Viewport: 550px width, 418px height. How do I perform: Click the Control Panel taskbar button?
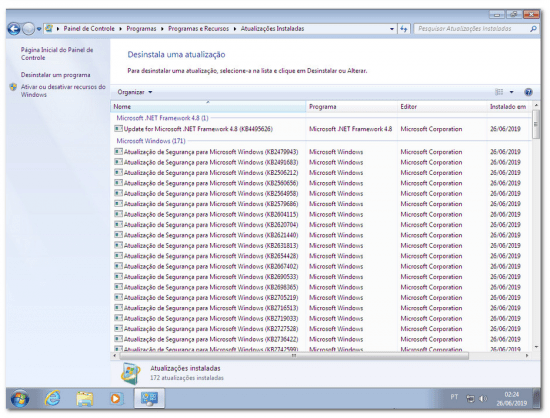[149, 399]
